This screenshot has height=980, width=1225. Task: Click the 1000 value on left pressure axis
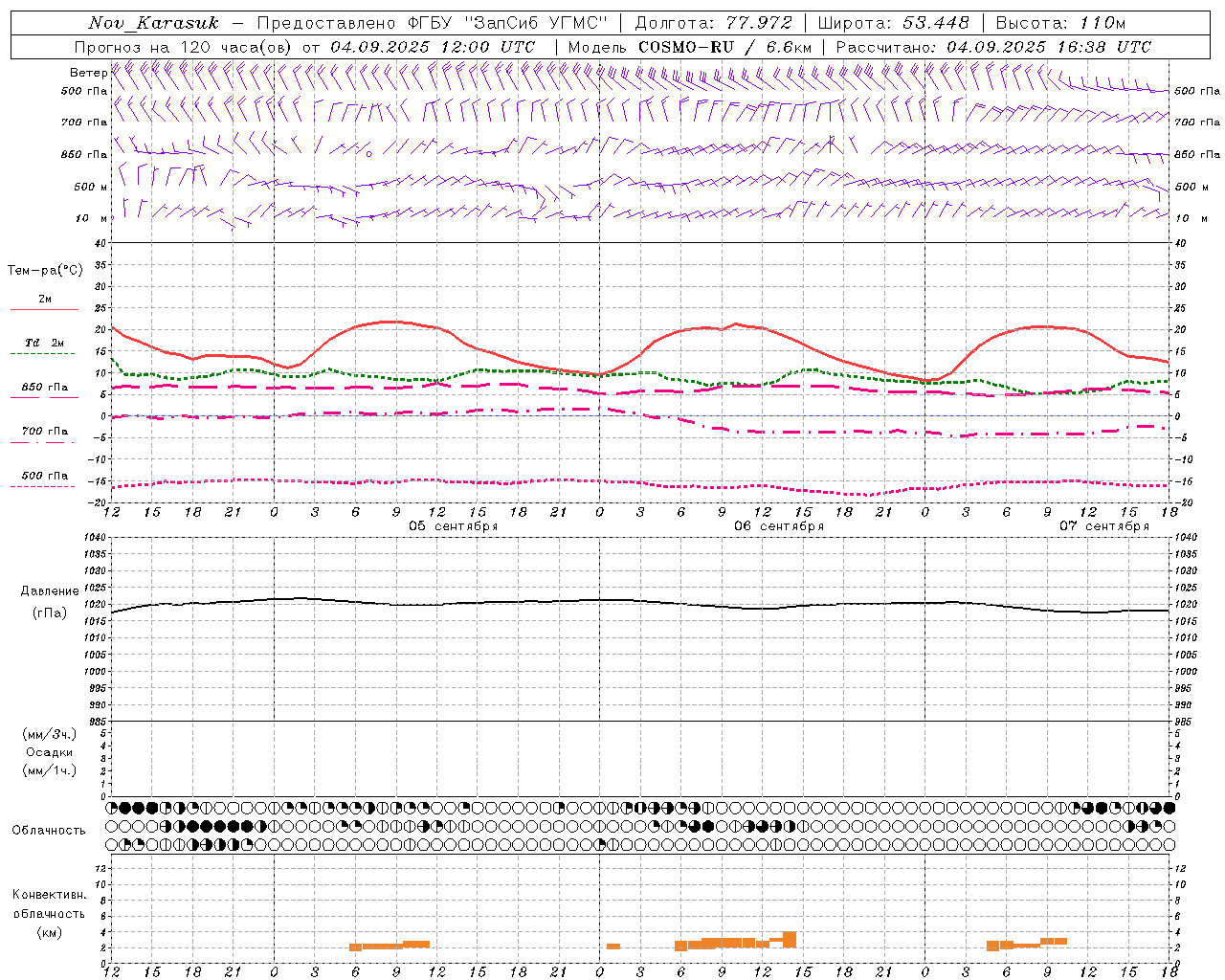pos(96,672)
